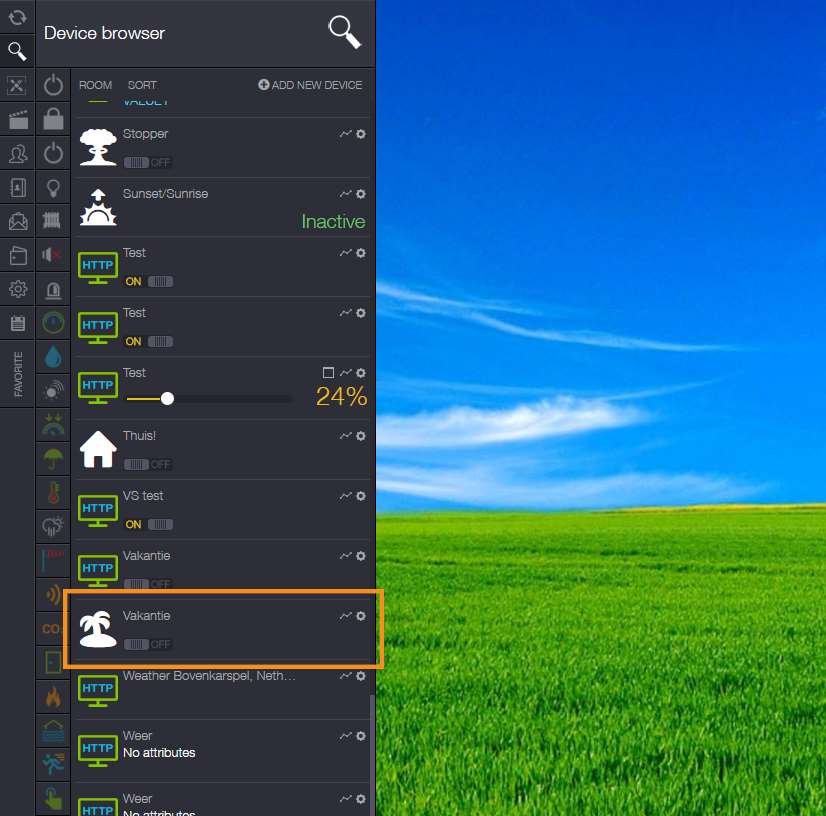This screenshot has height=816, width=826.
Task: Open the users sidebar icon
Action: coord(18,153)
